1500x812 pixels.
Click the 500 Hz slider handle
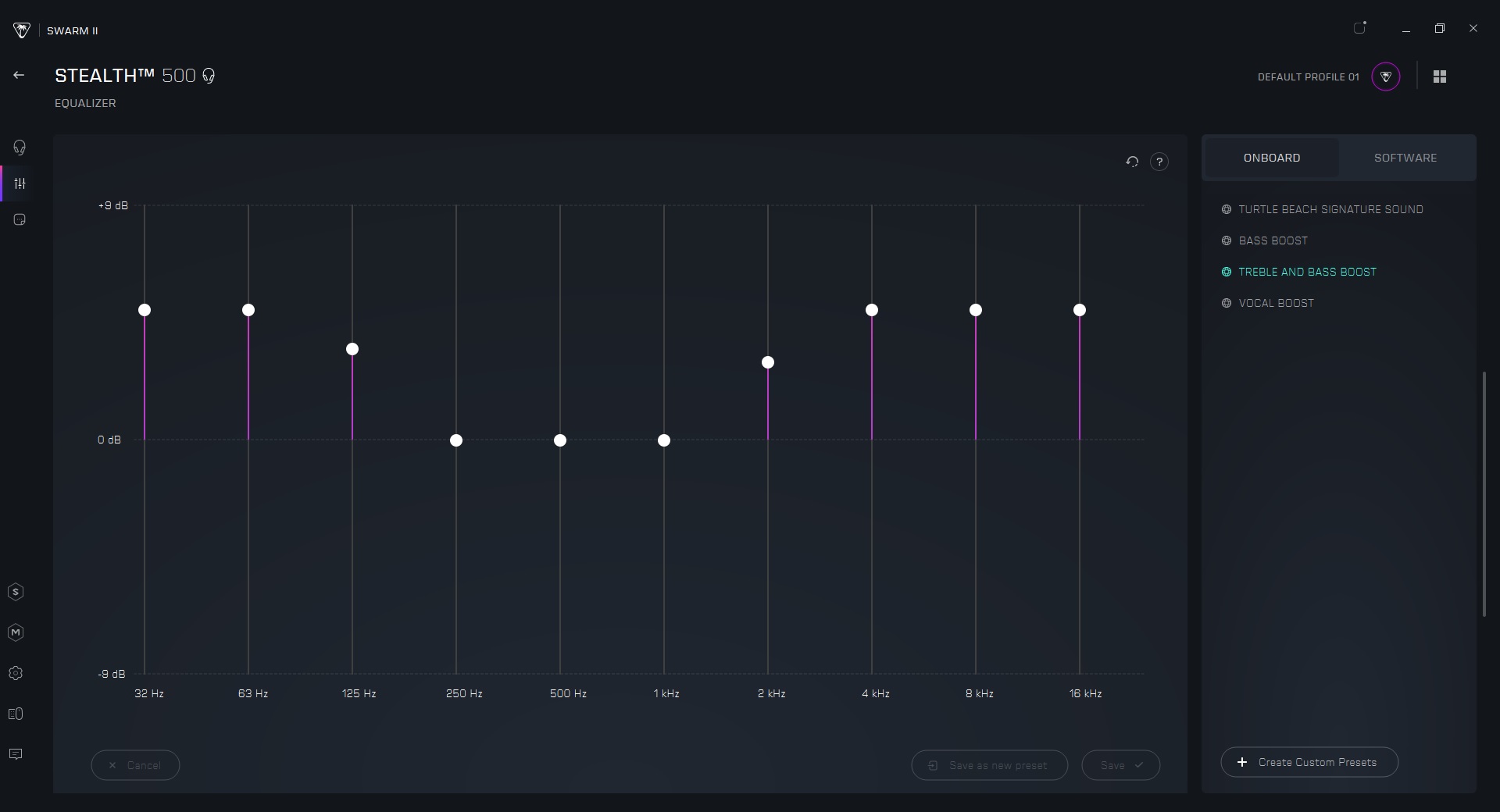click(x=560, y=440)
